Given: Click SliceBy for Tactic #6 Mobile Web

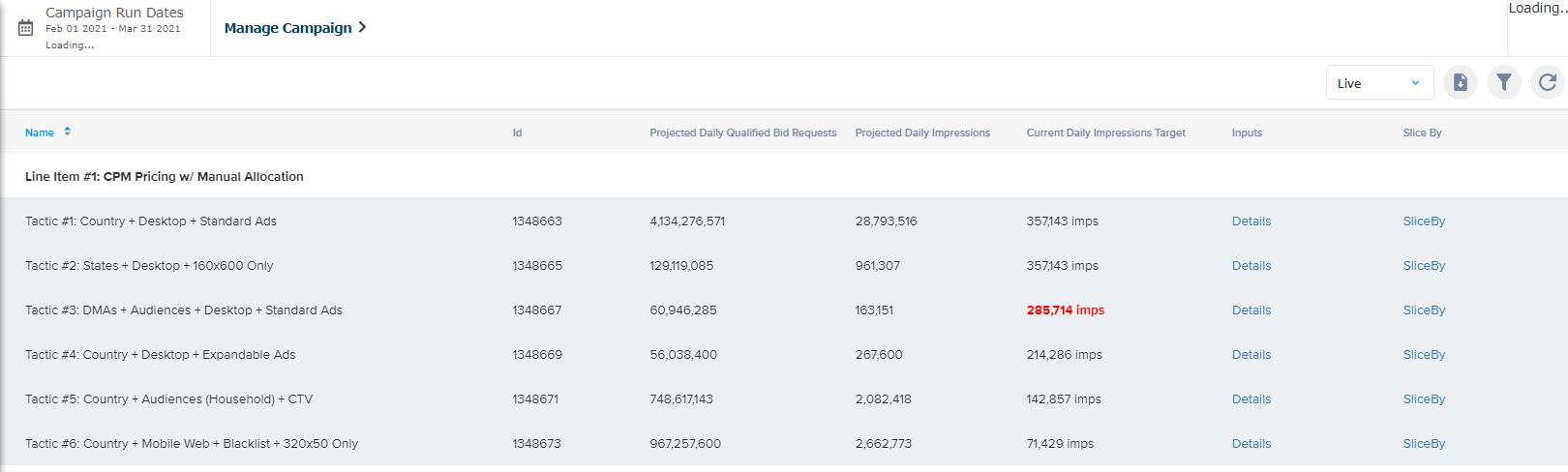Looking at the screenshot, I should [1423, 444].
